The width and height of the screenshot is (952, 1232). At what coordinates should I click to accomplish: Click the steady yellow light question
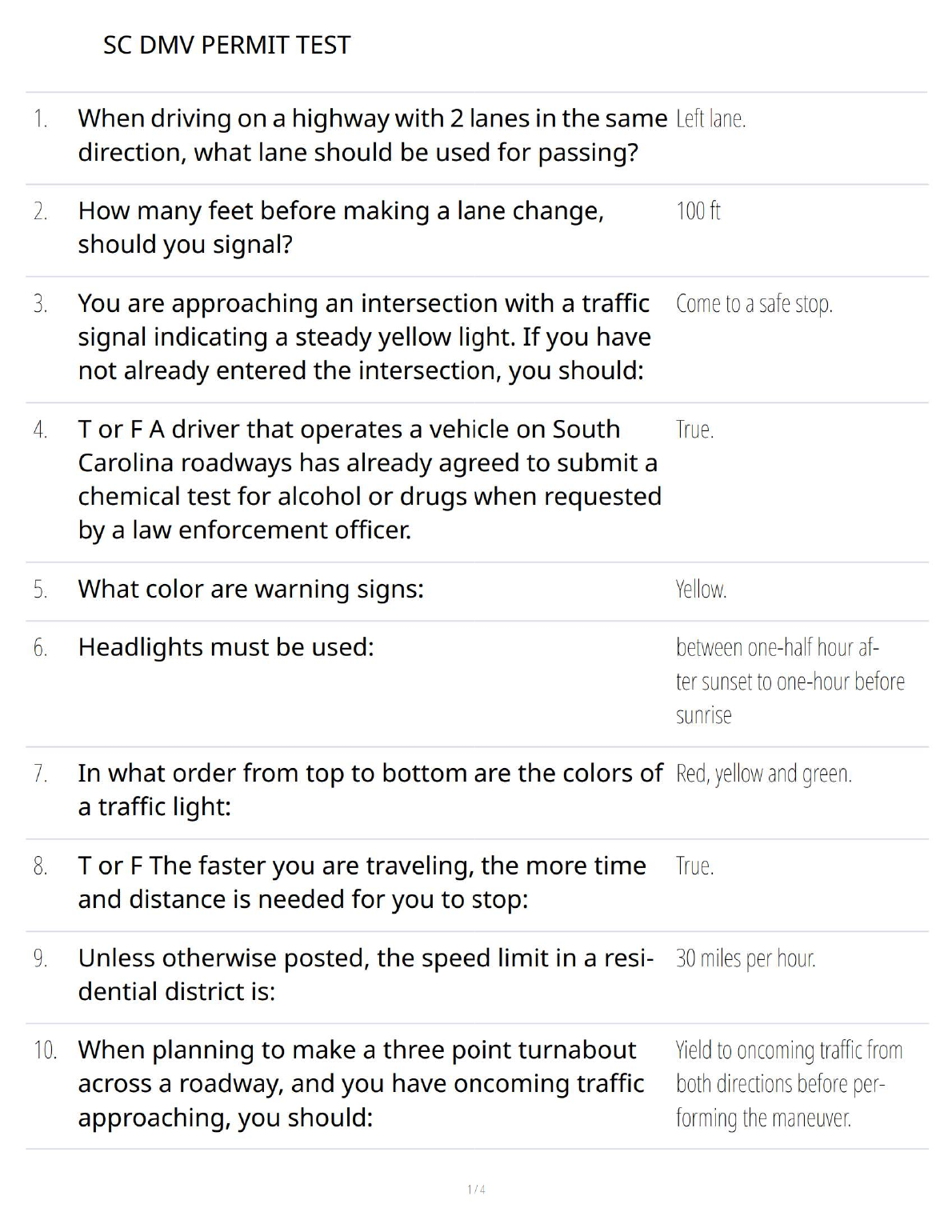(x=364, y=337)
